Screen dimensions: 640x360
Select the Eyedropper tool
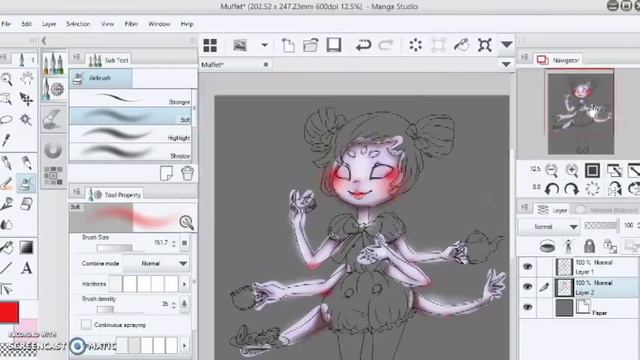[6, 140]
